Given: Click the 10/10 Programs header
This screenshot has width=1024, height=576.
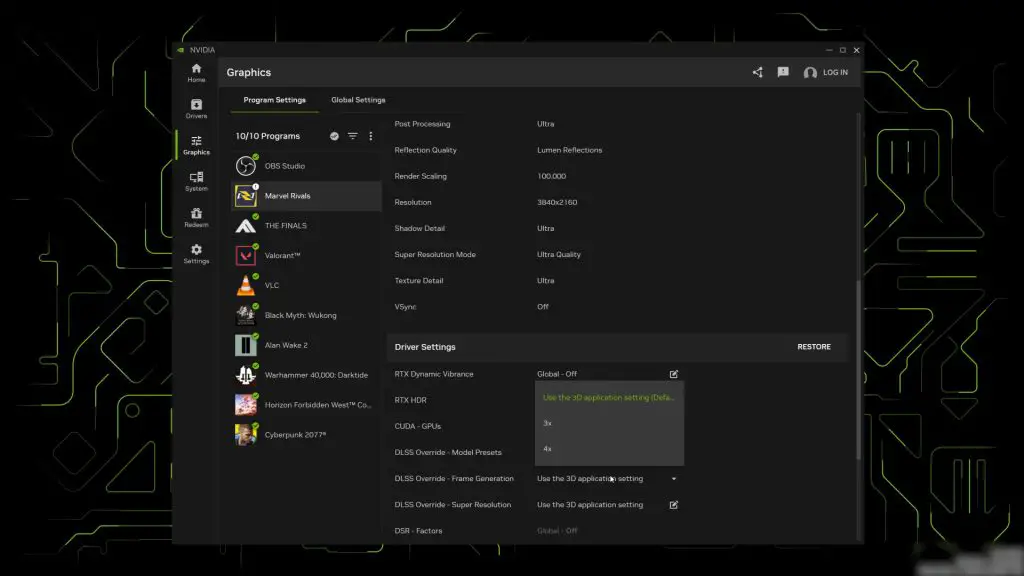Looking at the screenshot, I should [x=268, y=136].
